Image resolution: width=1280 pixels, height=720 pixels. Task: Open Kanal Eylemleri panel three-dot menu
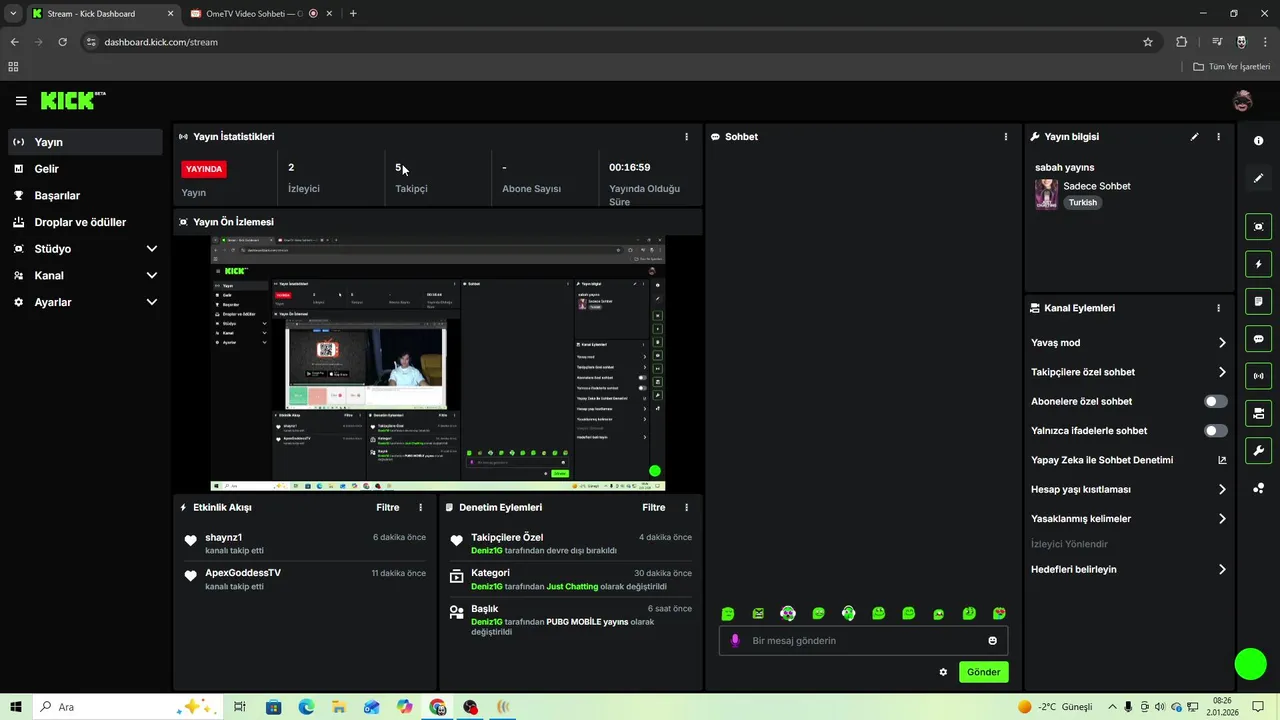coord(1218,309)
